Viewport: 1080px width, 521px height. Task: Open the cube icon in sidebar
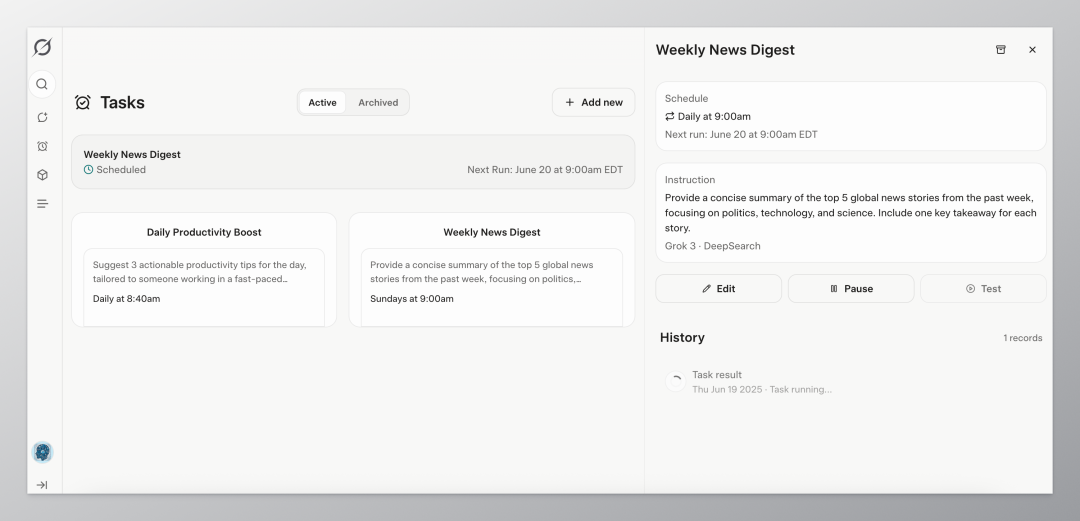[42, 175]
